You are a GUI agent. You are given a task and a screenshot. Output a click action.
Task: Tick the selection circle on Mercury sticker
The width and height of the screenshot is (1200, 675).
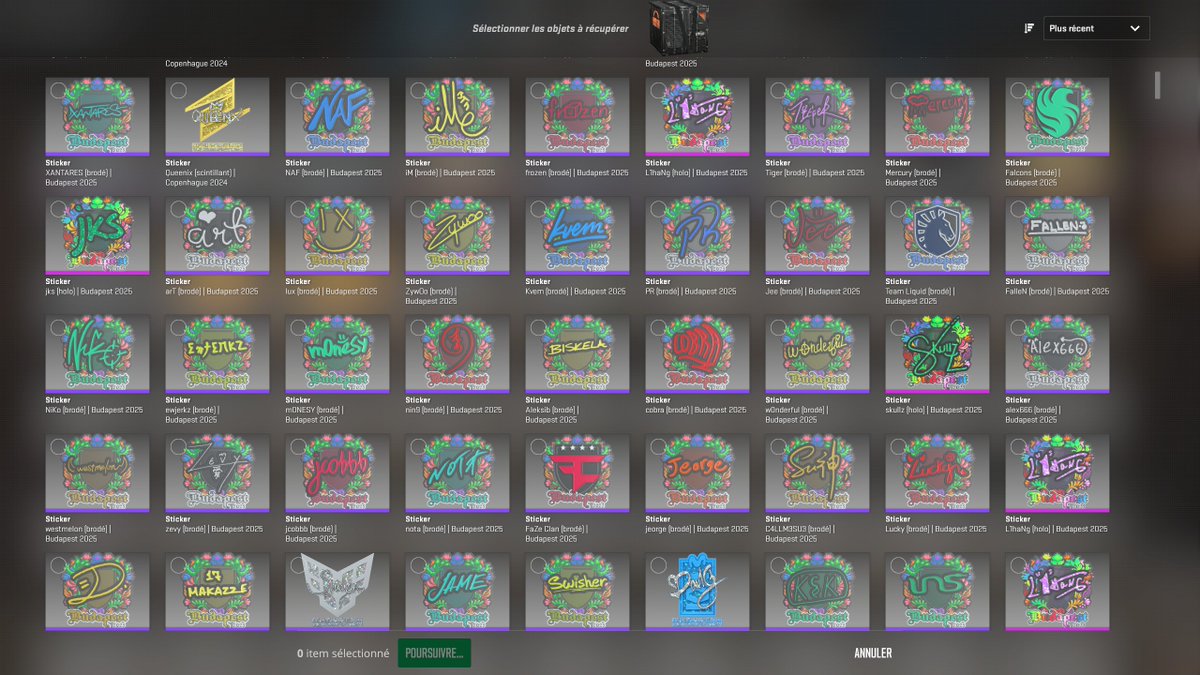coord(898,90)
